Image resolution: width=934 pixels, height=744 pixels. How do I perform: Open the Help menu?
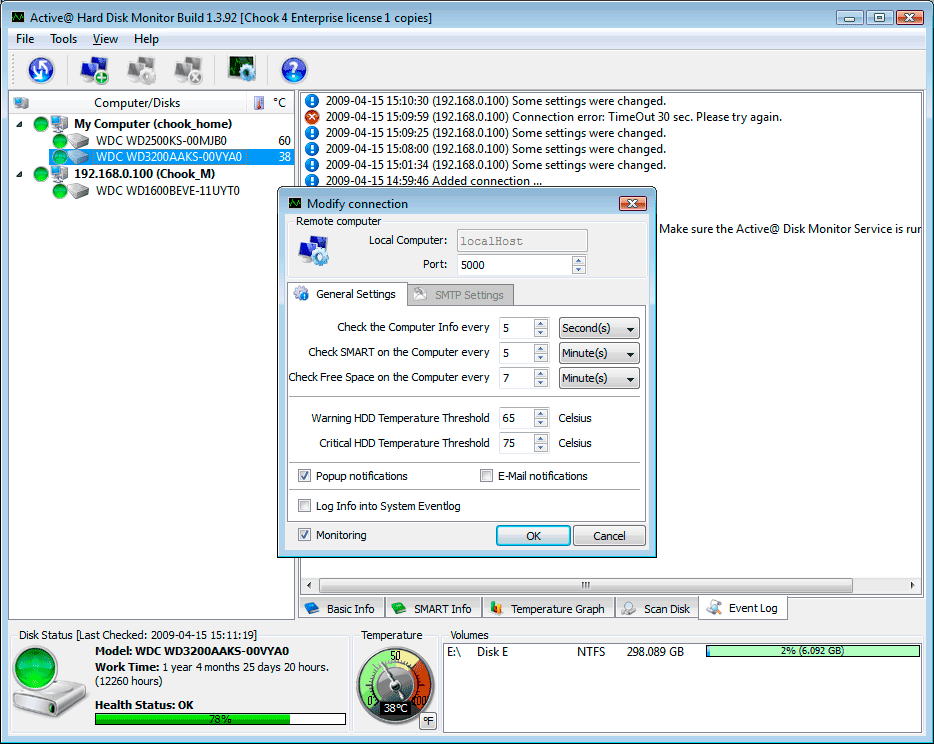pos(146,39)
